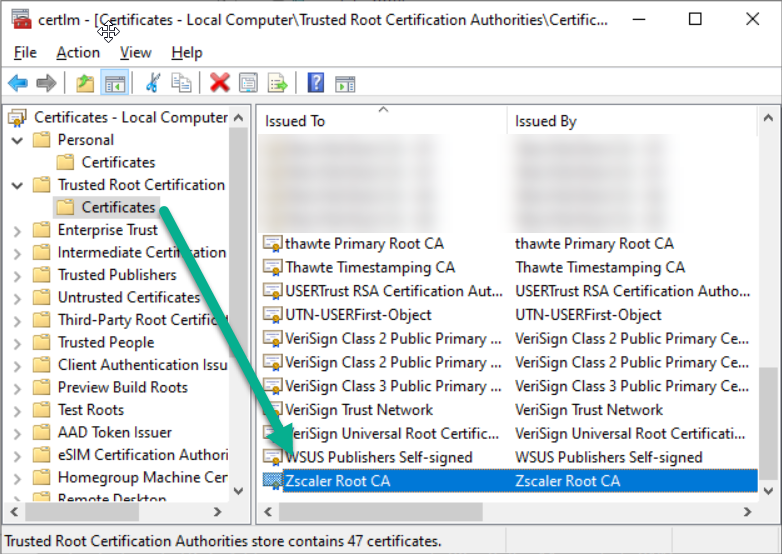Click the Cut scissors icon
Viewport: 782px width, 554px height.
[153, 83]
